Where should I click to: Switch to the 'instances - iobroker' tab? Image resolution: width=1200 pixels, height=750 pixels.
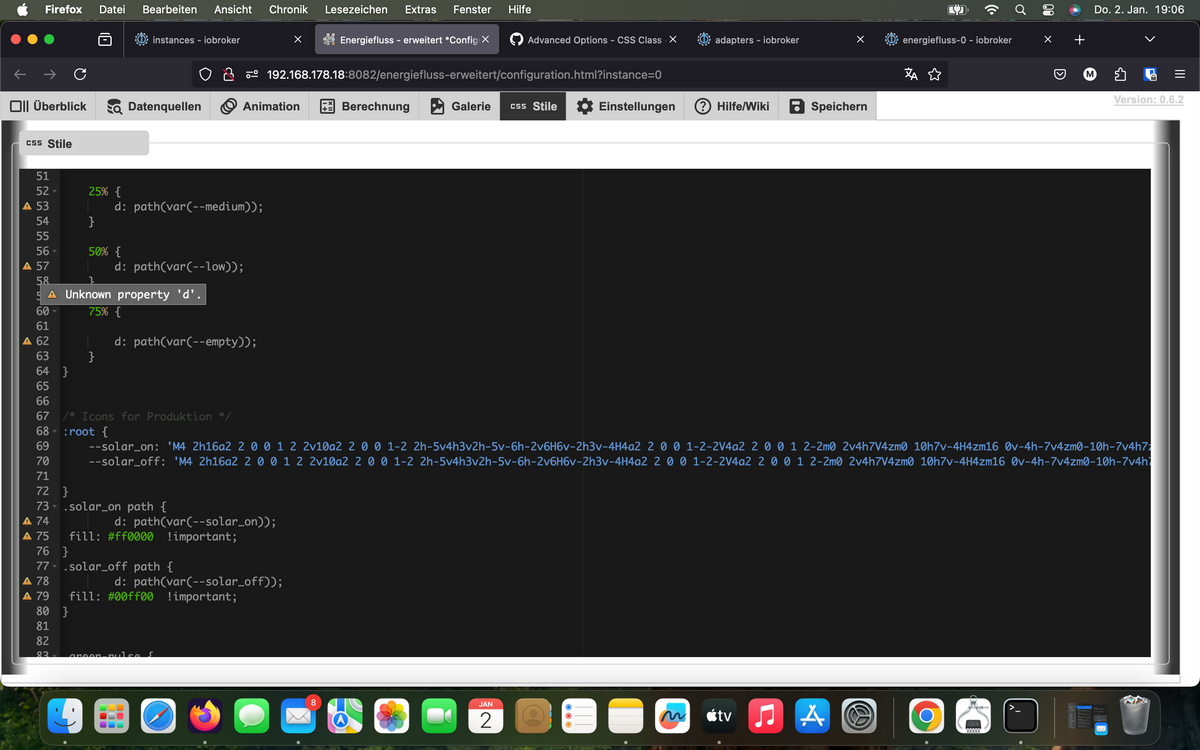(x=219, y=40)
